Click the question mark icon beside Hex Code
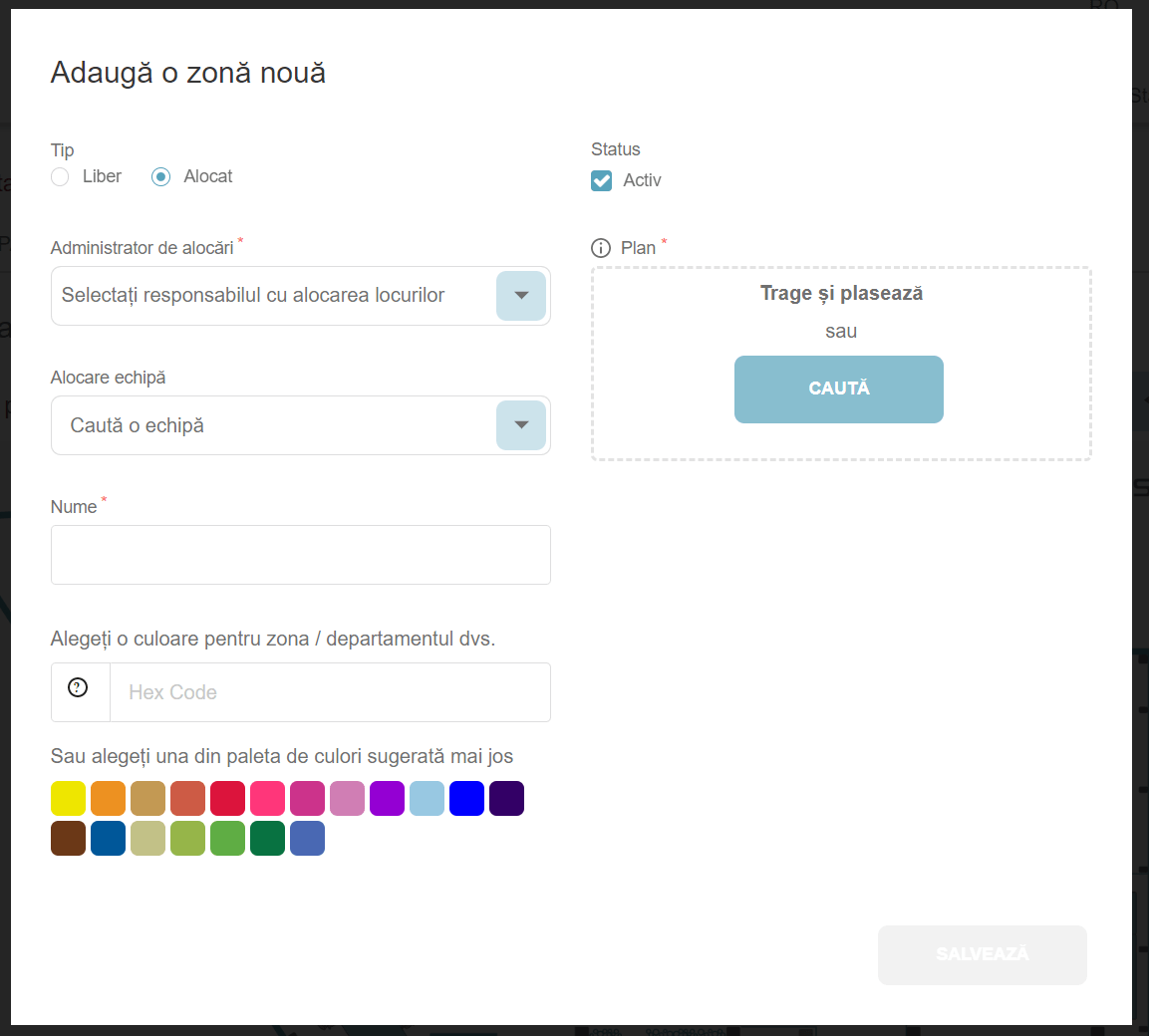Viewport: 1149px width, 1036px height. (x=78, y=687)
